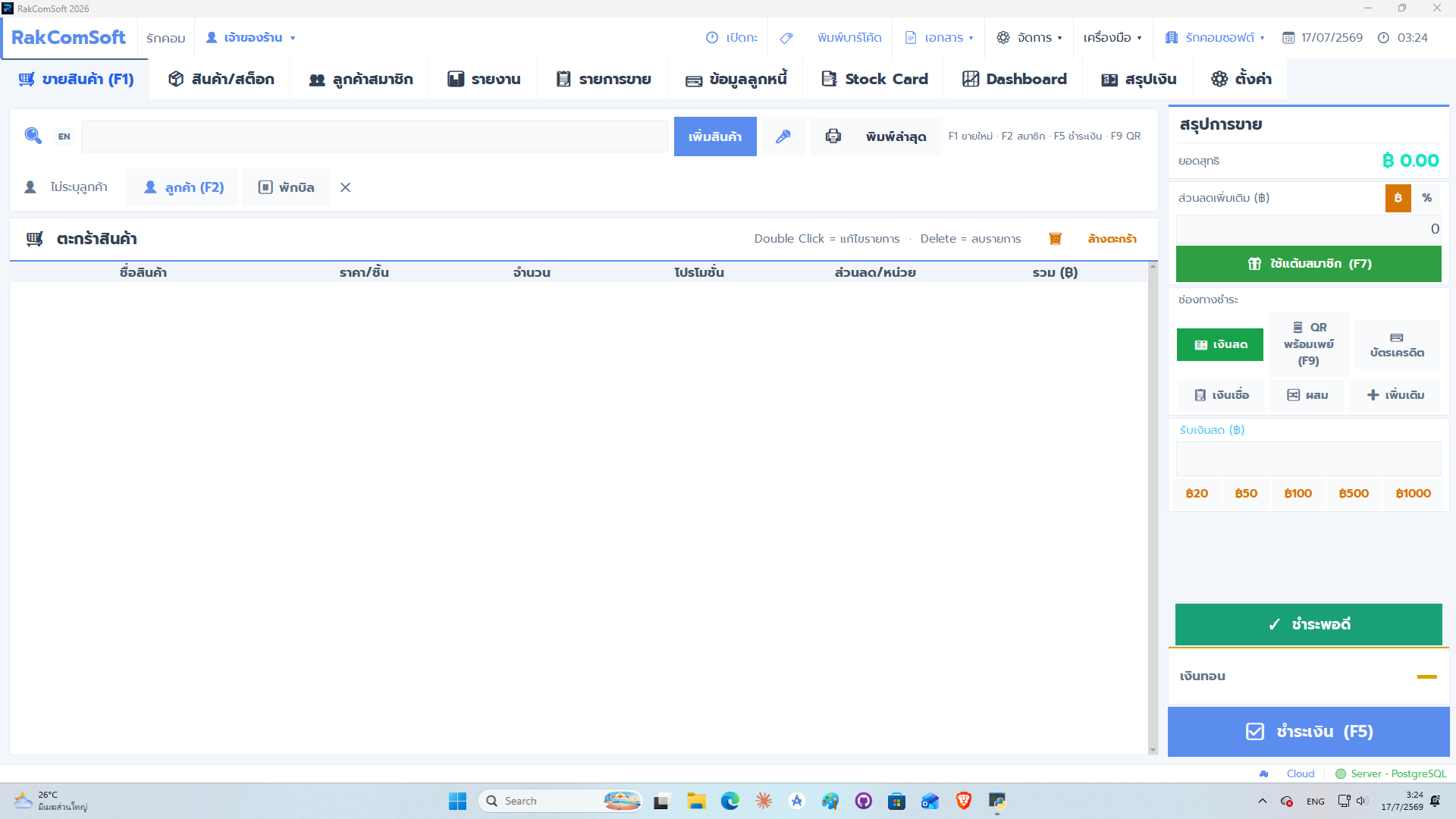The width and height of the screenshot is (1456, 819).
Task: Open the เครื่องมือ dropdown menu
Action: pos(1112,38)
